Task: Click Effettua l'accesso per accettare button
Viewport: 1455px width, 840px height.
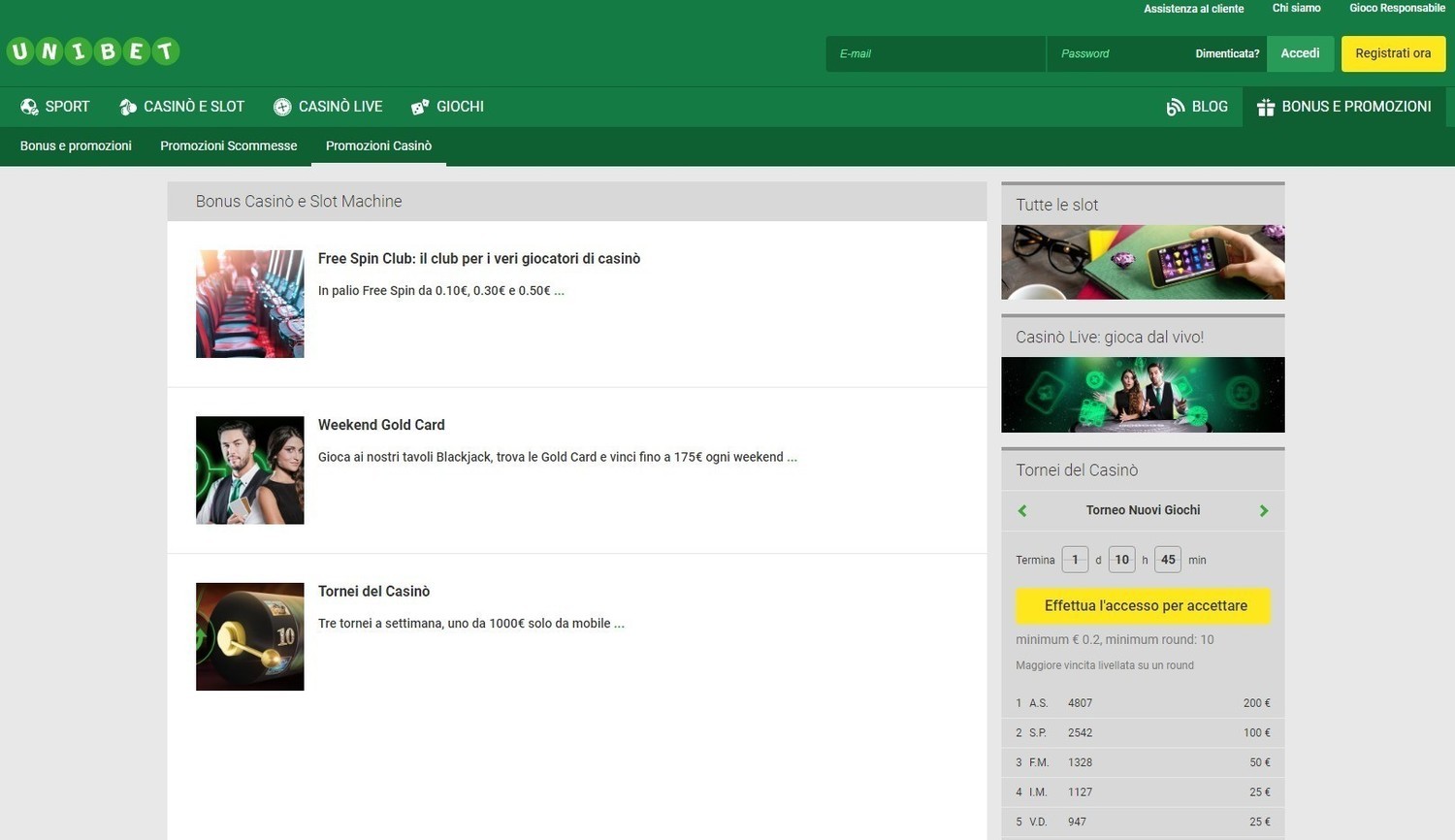Action: click(1143, 606)
